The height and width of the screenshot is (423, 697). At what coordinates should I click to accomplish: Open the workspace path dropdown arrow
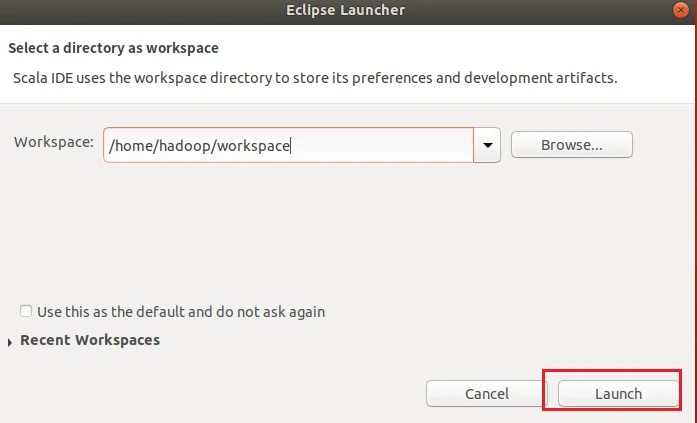click(x=487, y=145)
